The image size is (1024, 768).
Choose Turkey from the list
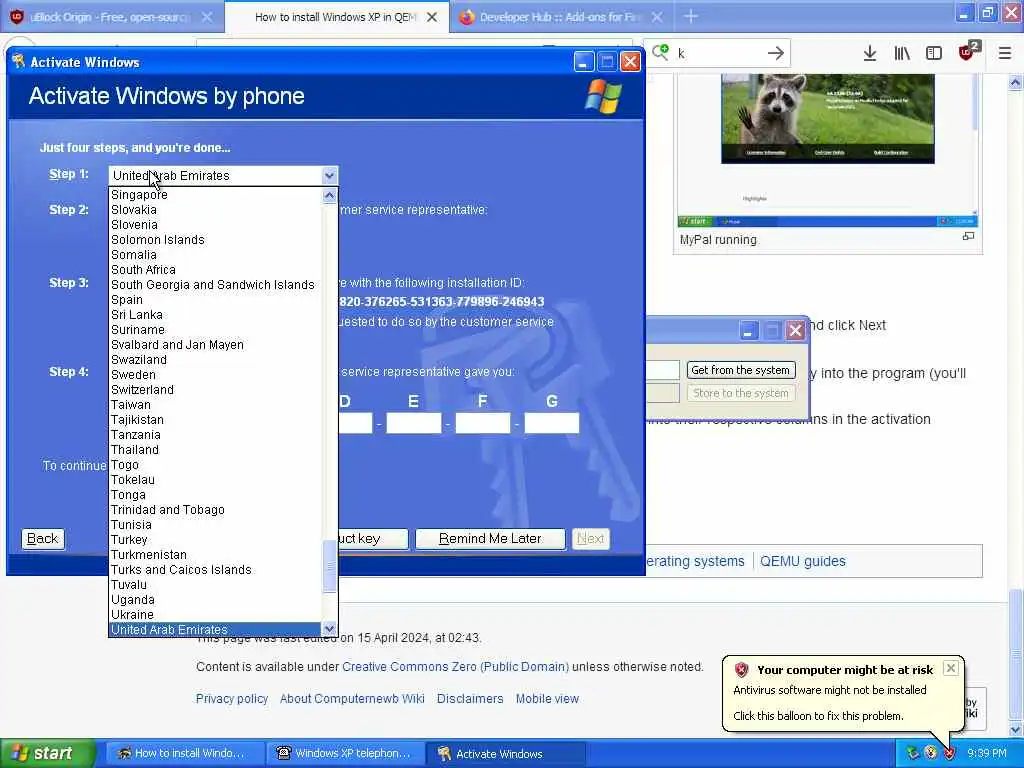(x=215, y=540)
